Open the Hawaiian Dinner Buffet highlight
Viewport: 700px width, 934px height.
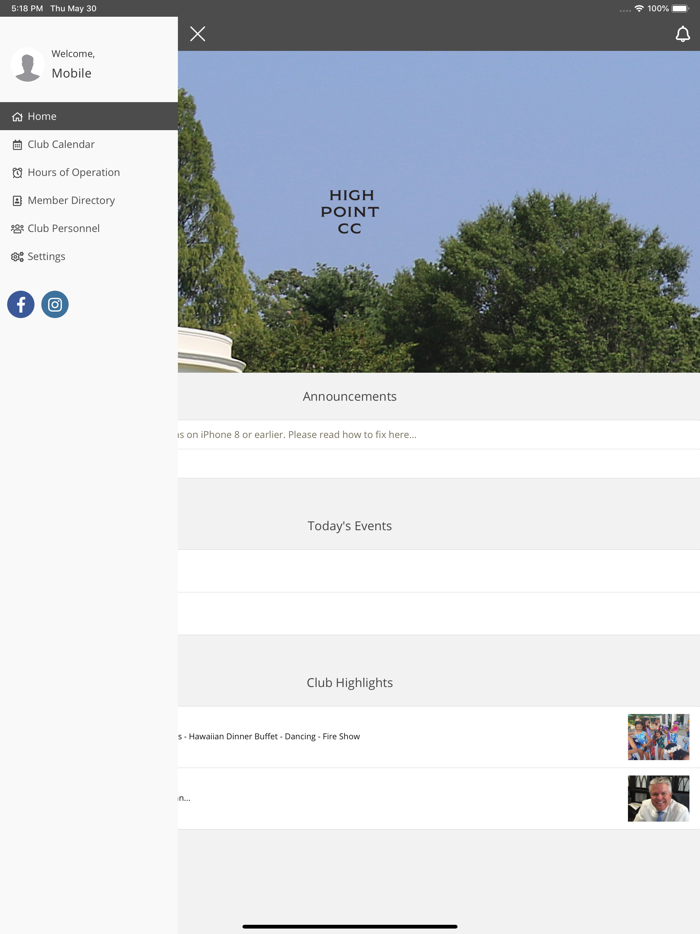pos(438,737)
